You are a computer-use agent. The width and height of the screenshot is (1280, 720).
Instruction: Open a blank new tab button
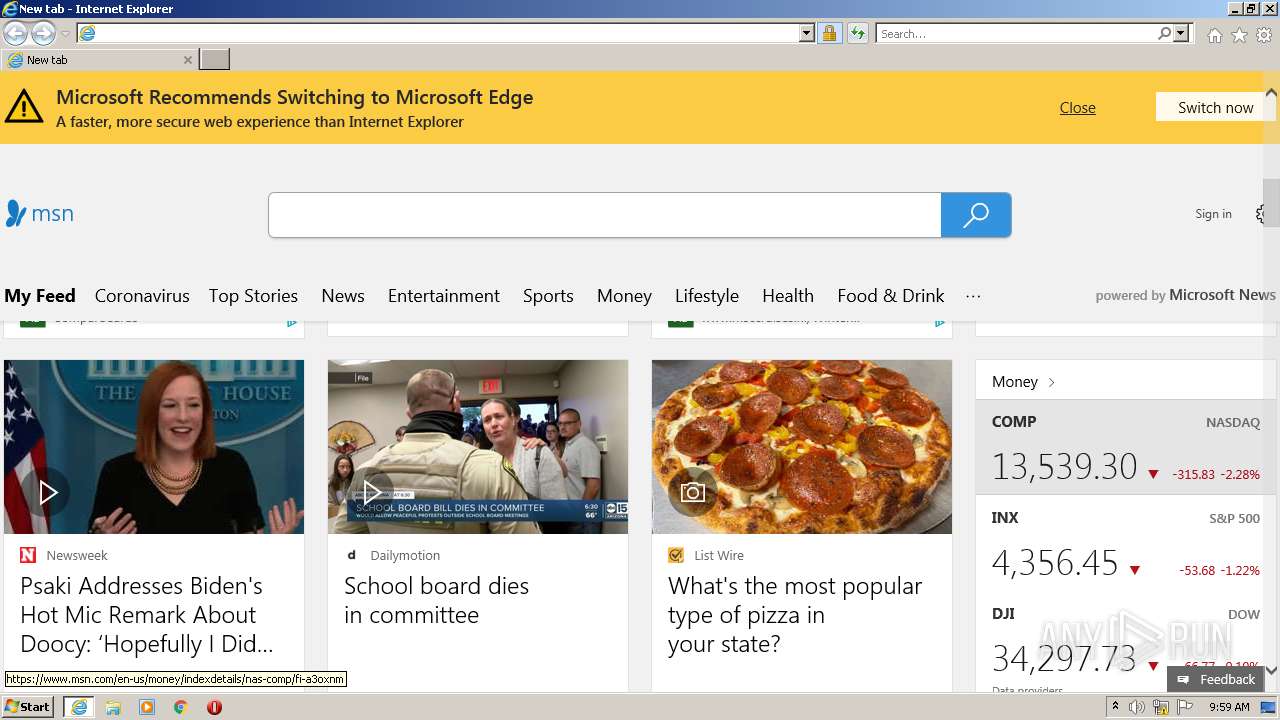(x=215, y=60)
